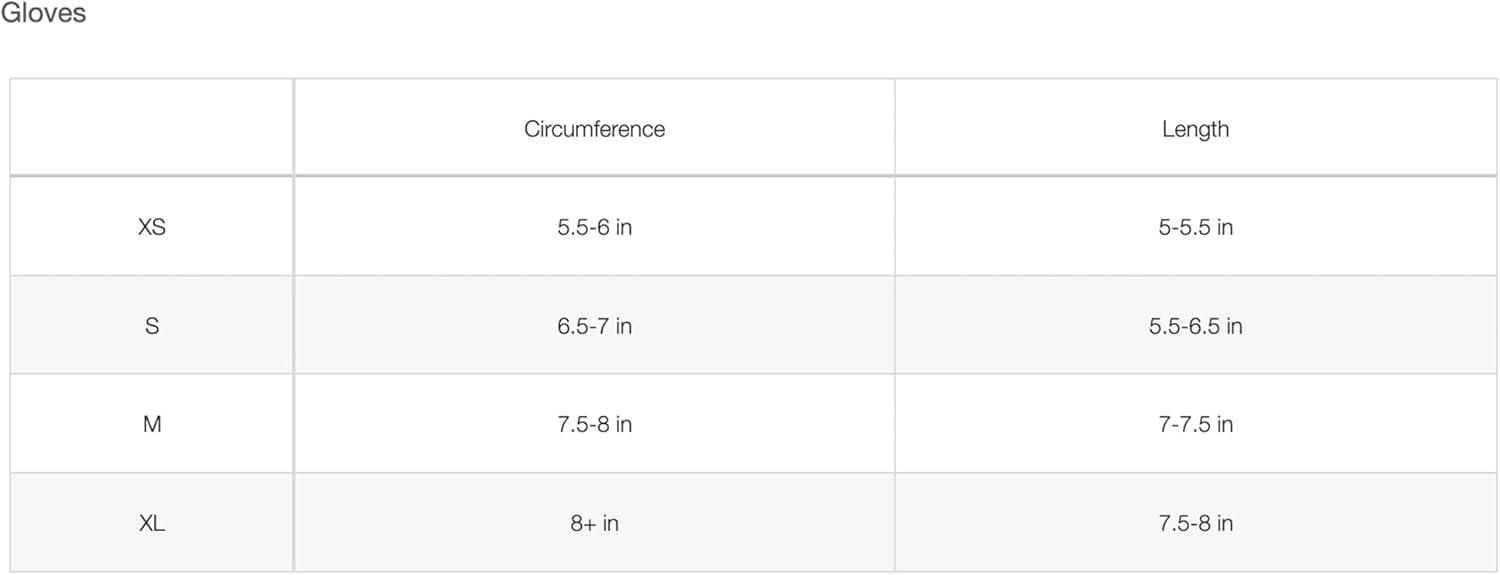Screen dimensions: 1500x575
Task: Click the empty top-left header cell
Action: pyautogui.click(x=152, y=128)
